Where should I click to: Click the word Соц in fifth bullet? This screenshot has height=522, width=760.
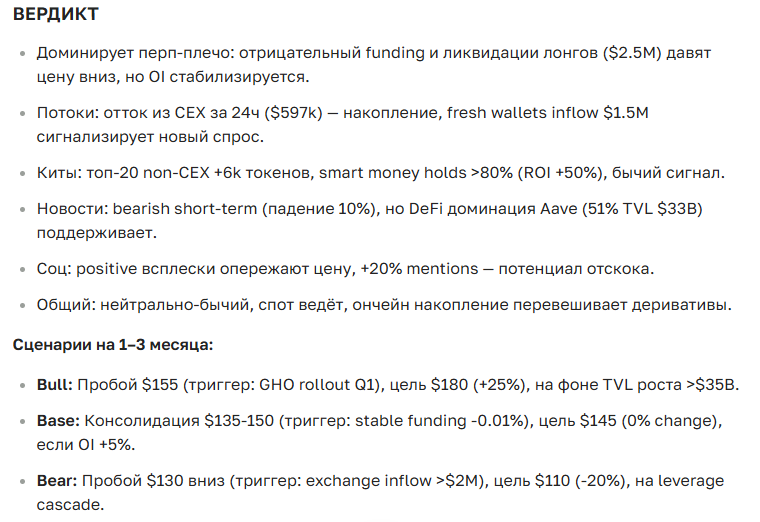pos(54,270)
